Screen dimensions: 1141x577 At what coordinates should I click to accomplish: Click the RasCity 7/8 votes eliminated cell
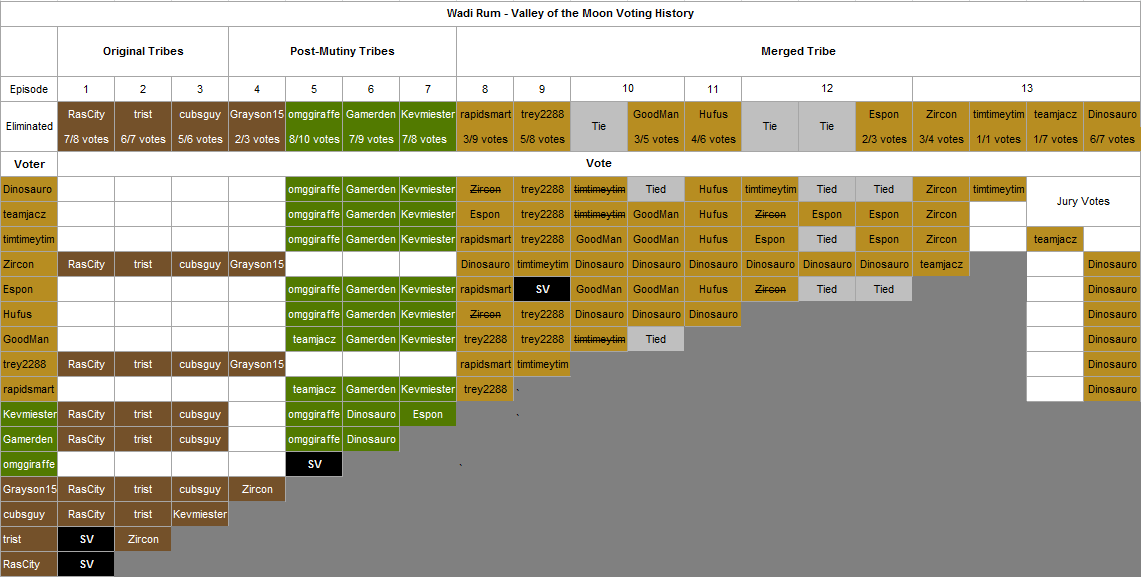[x=86, y=126]
